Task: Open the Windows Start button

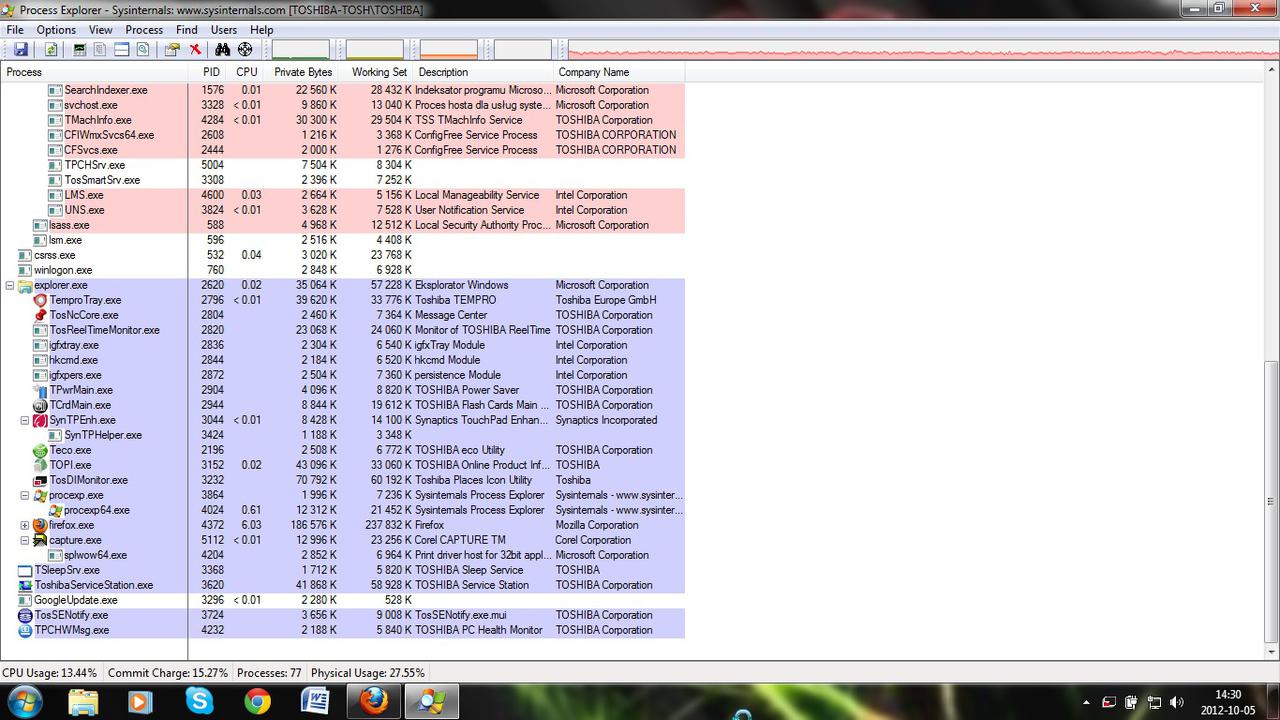Action: pos(24,701)
